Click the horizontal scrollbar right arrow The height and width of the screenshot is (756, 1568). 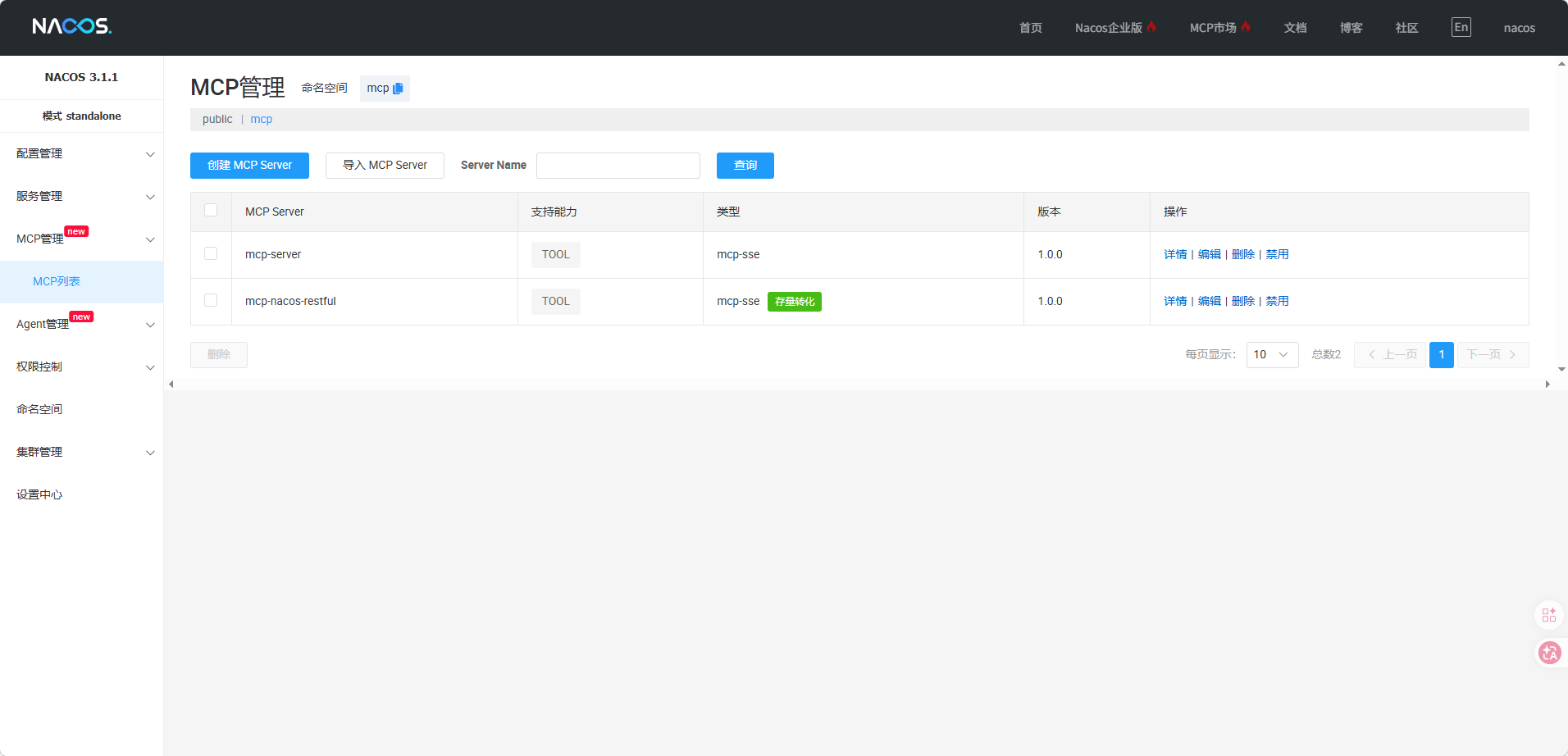click(1547, 384)
